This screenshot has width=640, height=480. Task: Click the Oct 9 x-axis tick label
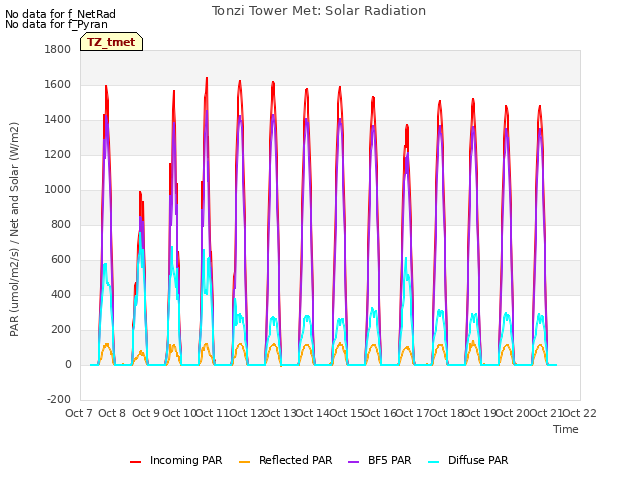146,413
